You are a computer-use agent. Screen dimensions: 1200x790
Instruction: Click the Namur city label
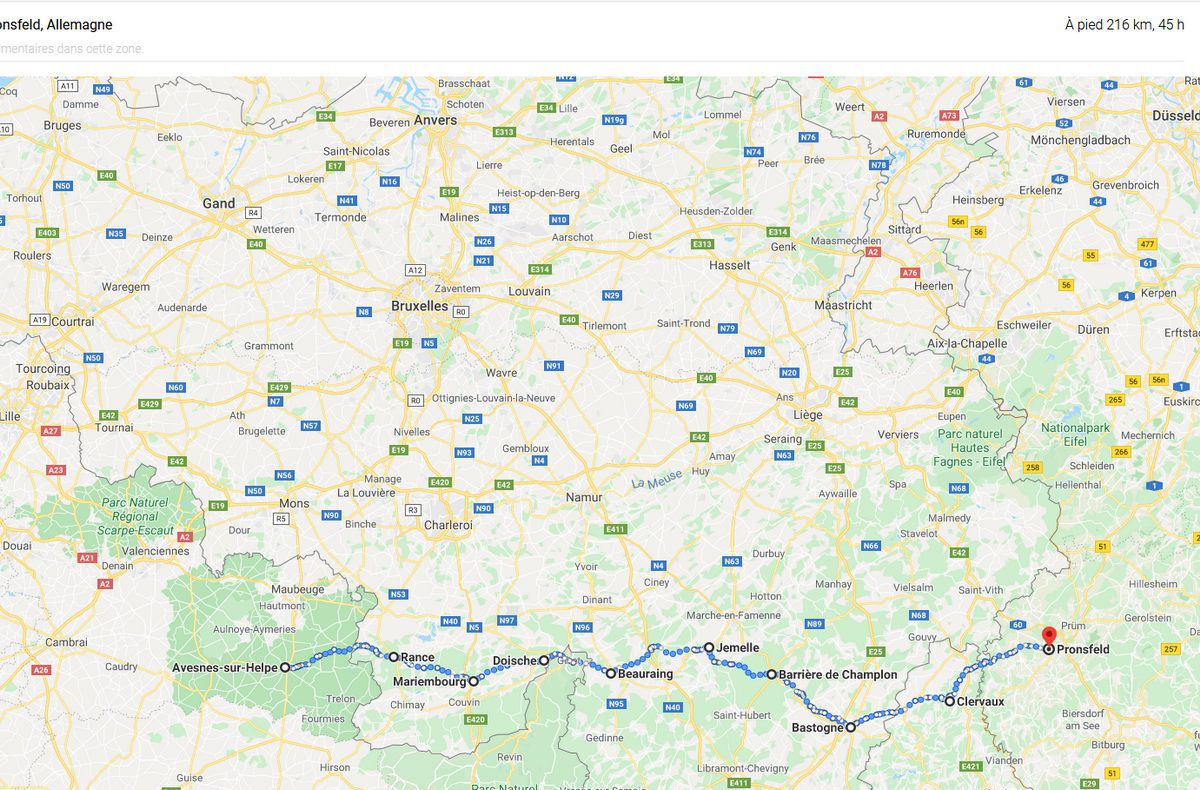(584, 496)
